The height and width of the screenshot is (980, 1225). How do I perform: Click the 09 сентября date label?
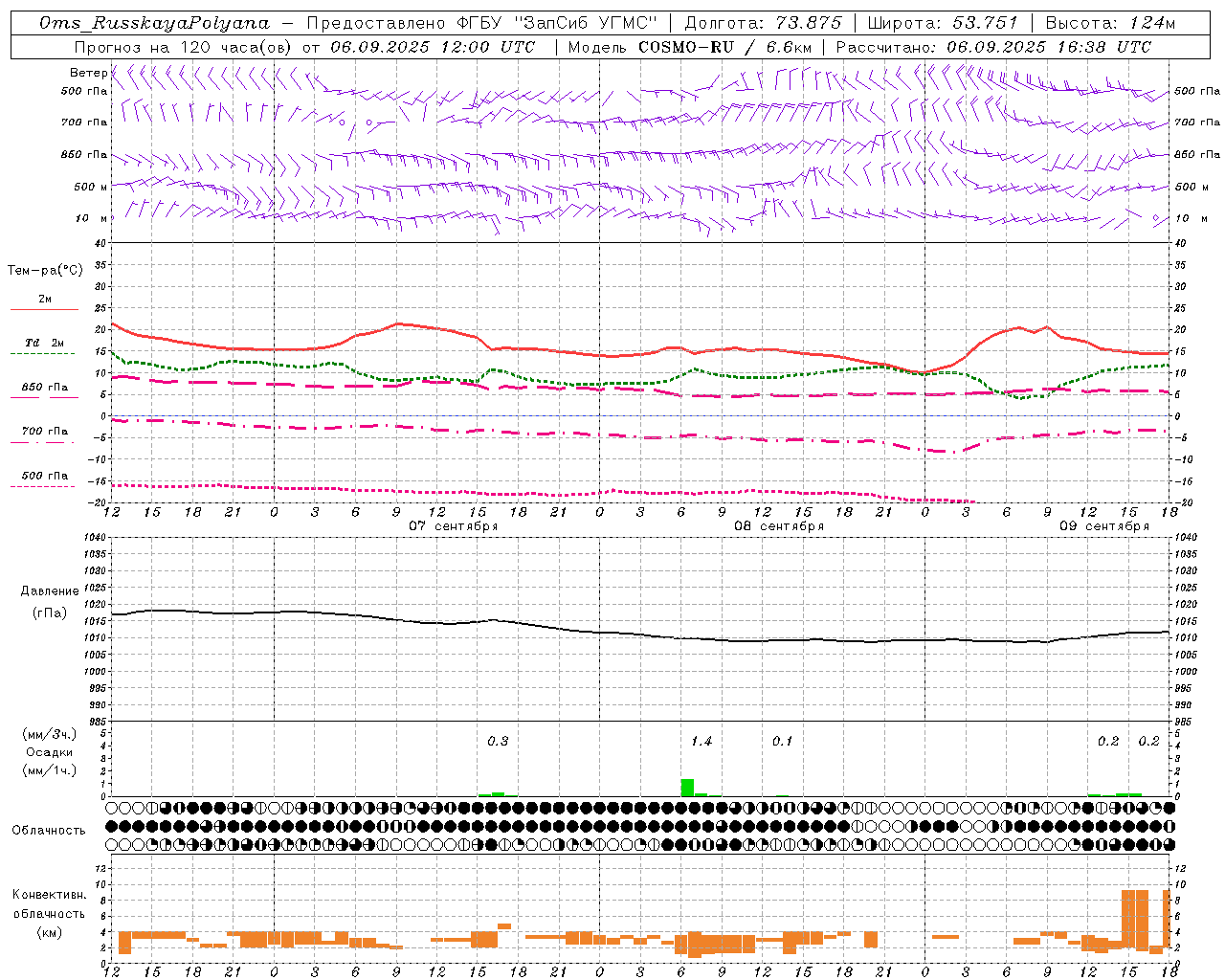click(1104, 526)
